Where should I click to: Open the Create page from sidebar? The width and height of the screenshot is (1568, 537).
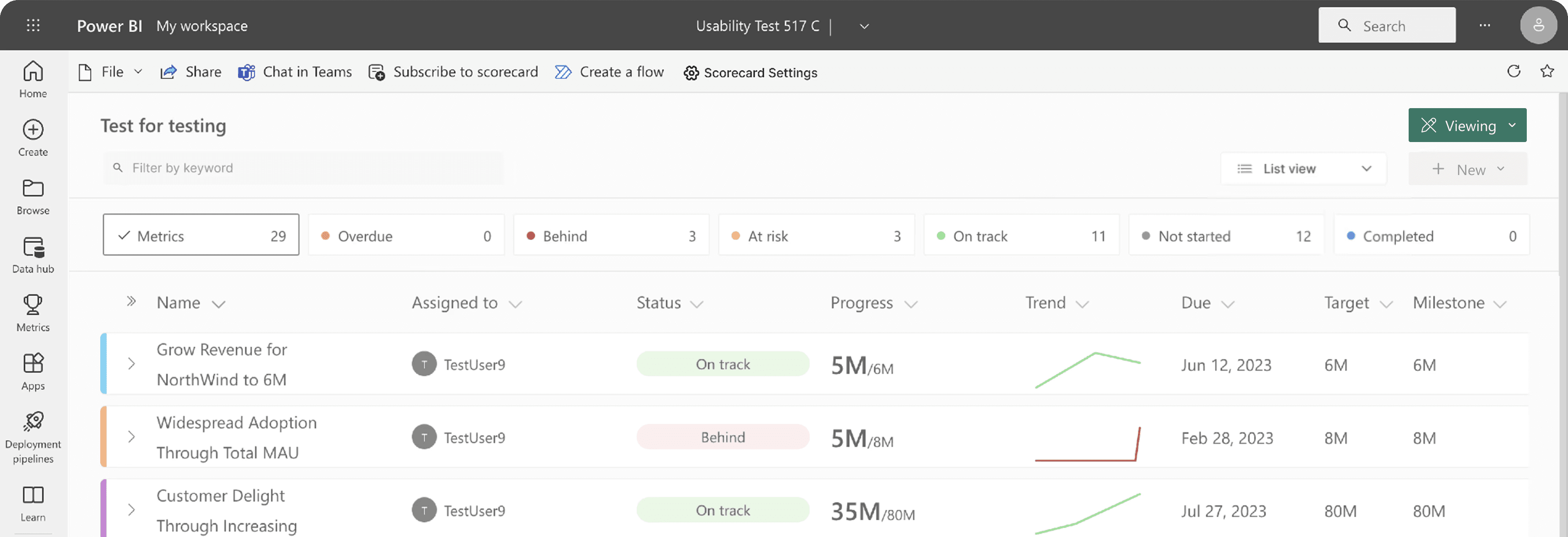tap(33, 137)
